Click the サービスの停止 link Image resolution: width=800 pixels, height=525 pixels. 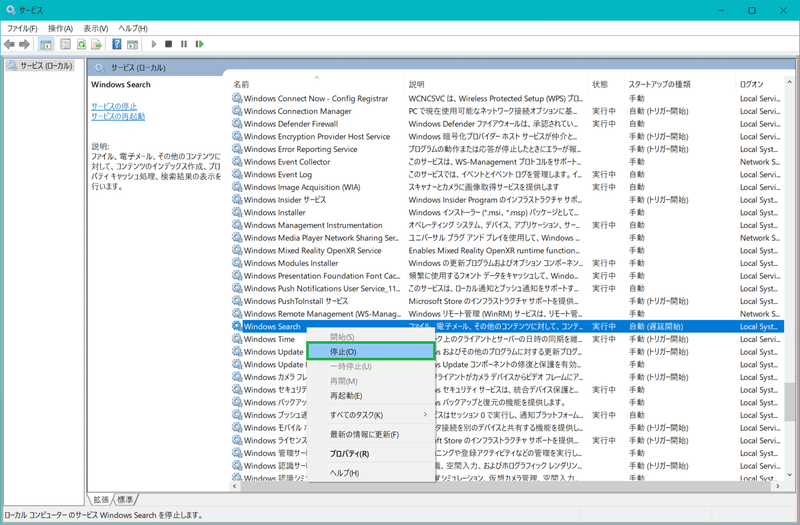[x=114, y=106]
